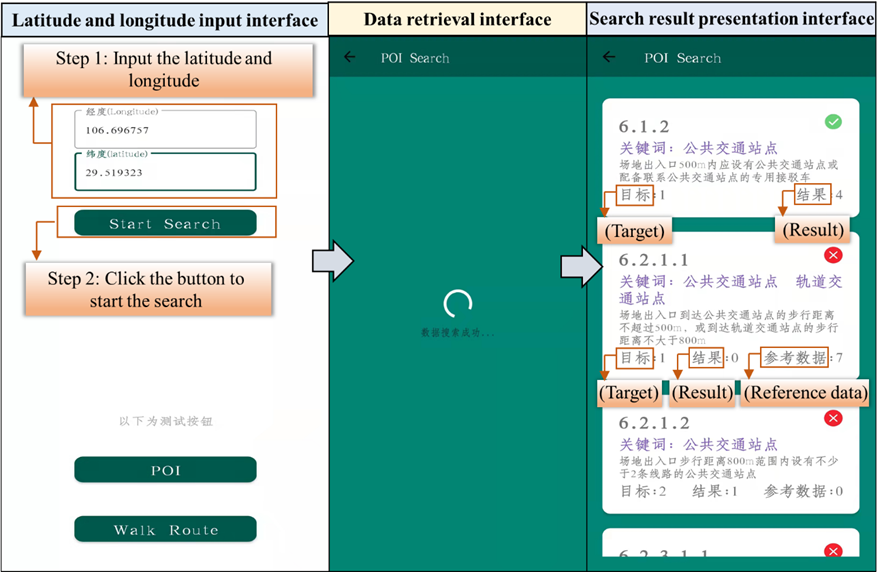Tap the POI test button
The width and height of the screenshot is (886, 572).
click(165, 470)
